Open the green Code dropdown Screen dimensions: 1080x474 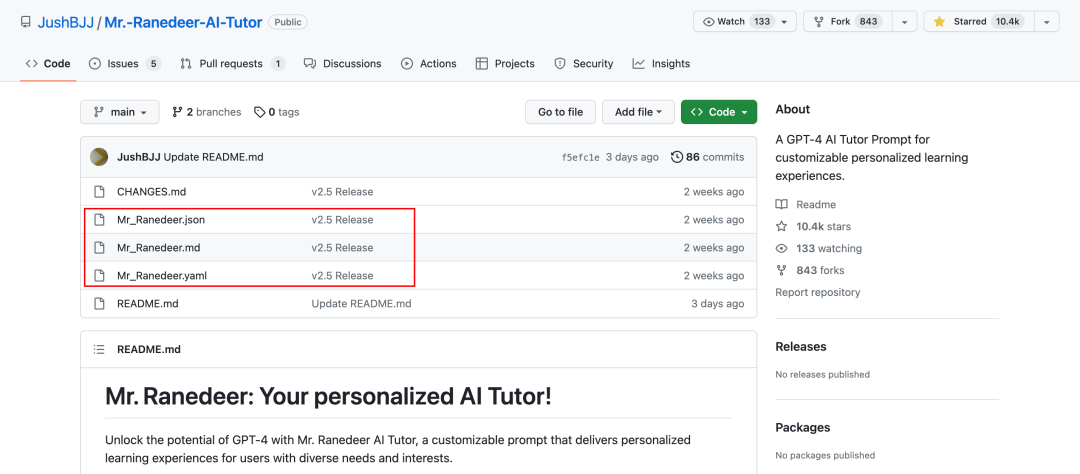click(718, 112)
